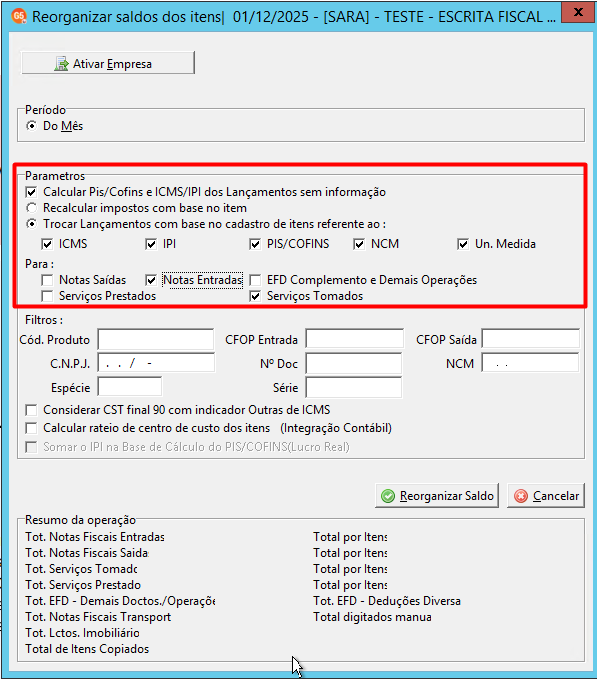Enable the Notas Saídas checkbox

click(x=47, y=280)
